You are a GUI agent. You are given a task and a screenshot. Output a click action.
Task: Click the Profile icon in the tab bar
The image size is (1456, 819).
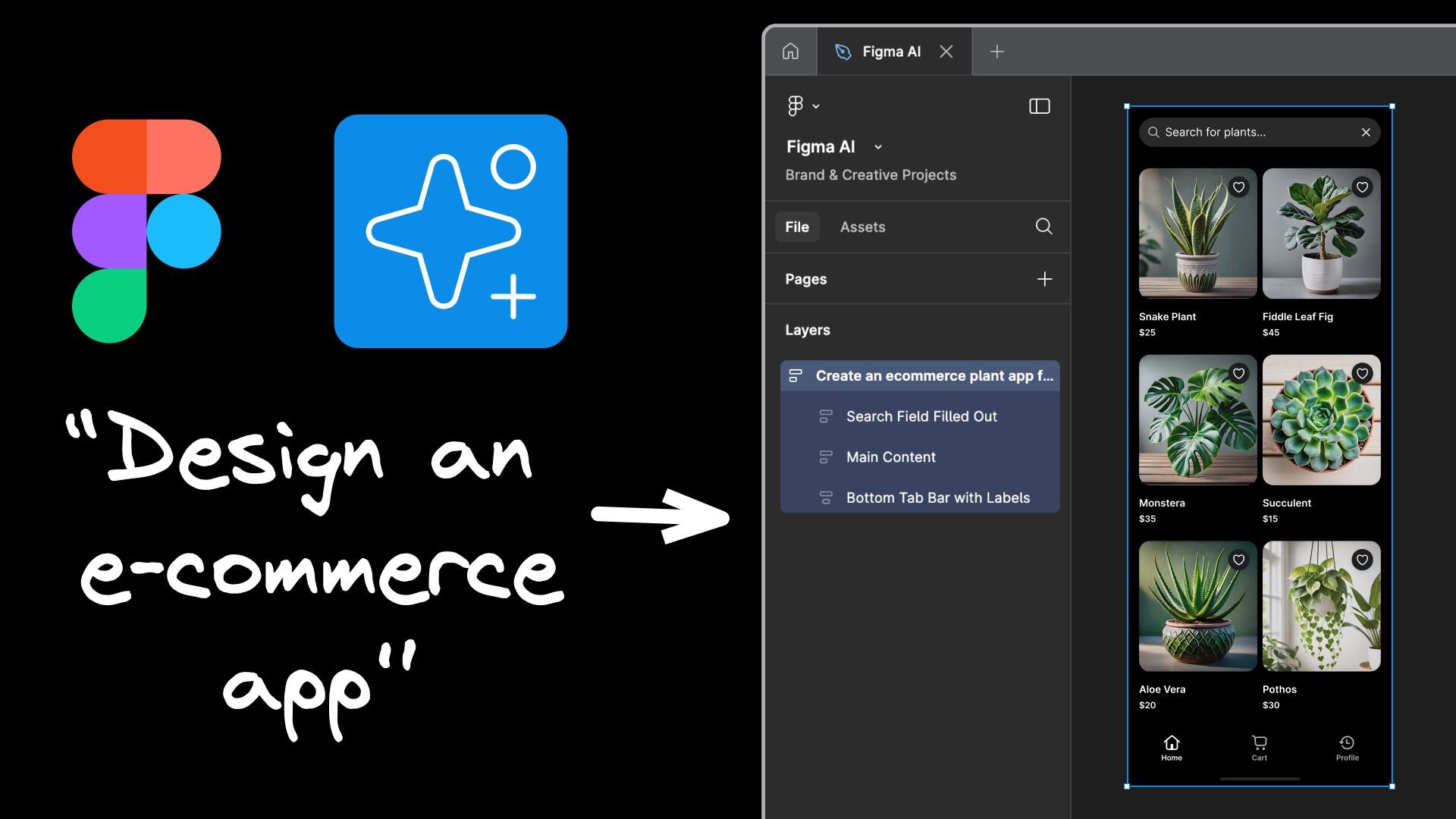coord(1348,743)
